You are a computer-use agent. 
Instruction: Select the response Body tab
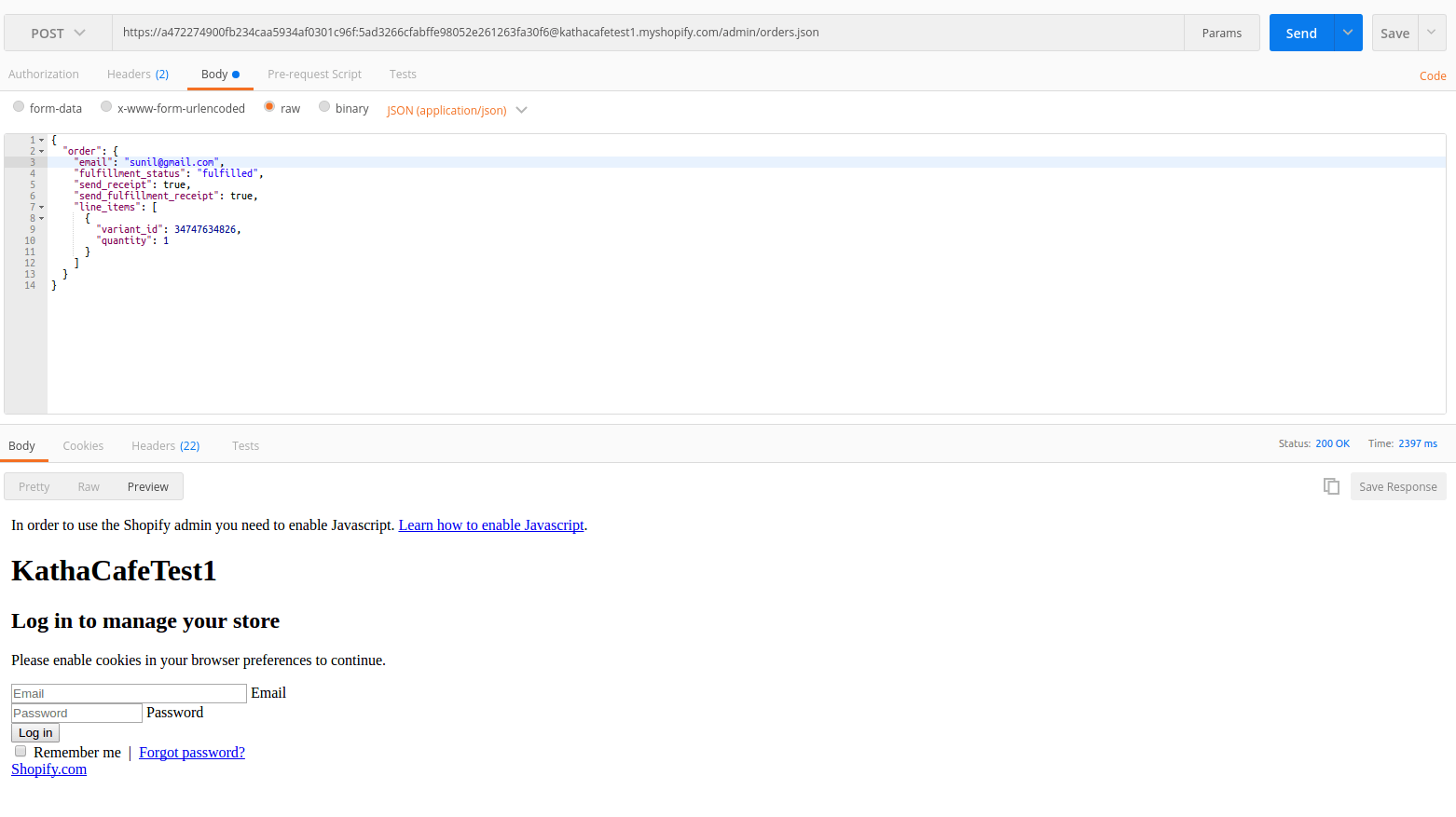[x=21, y=446]
